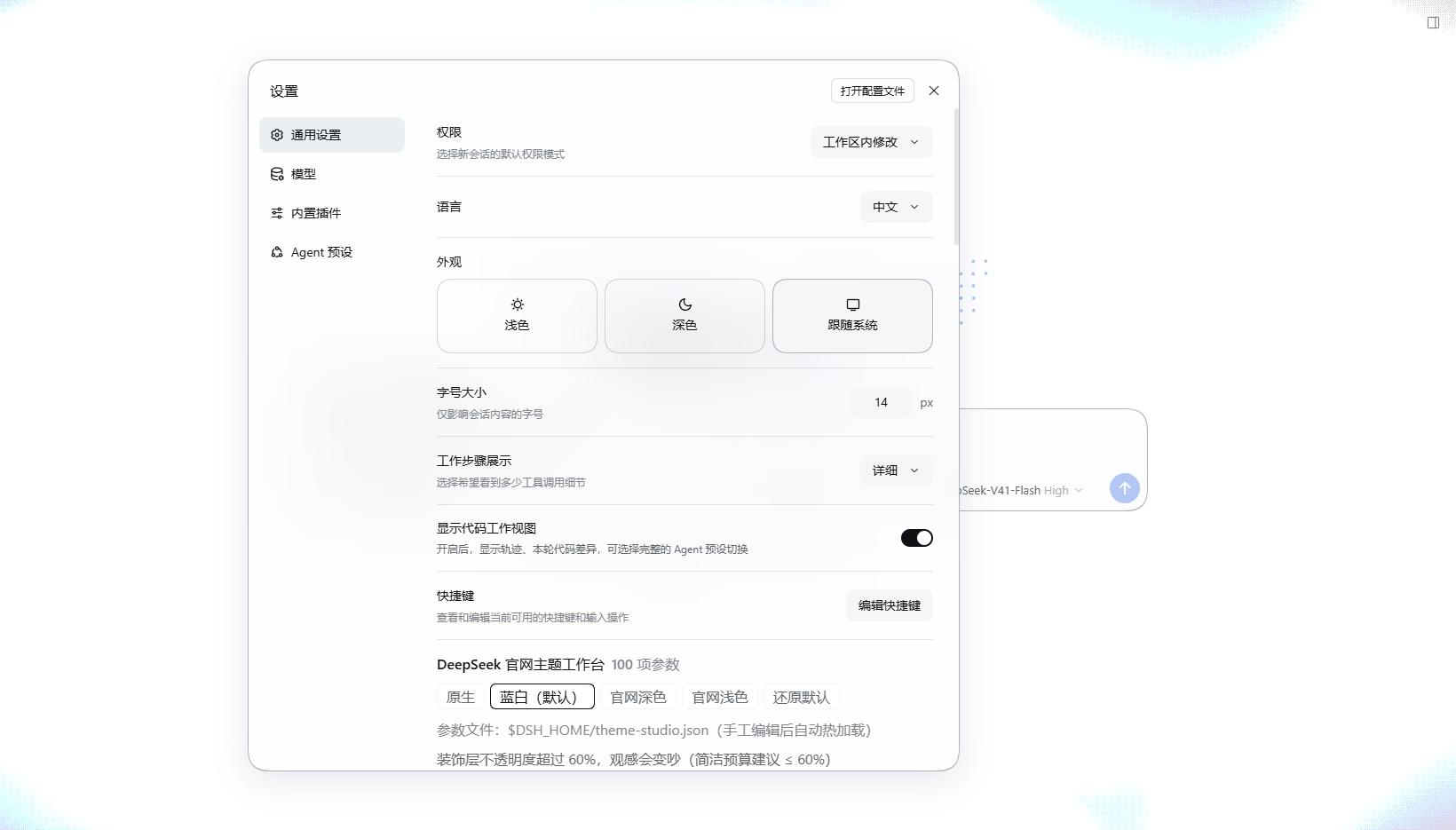This screenshot has height=830, width=1456.
Task: Click the 外观 section label
Action: pos(449,262)
